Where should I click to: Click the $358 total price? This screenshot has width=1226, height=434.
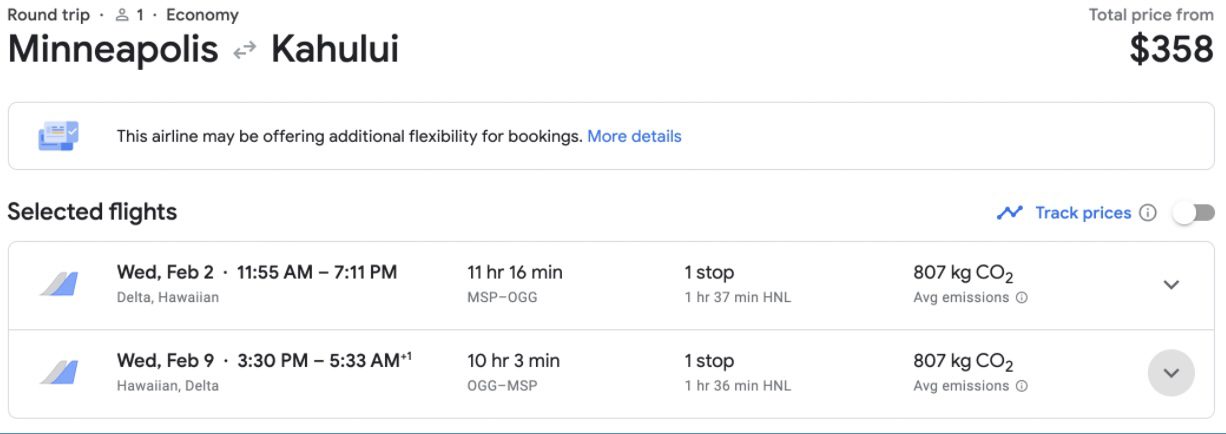(x=1172, y=50)
